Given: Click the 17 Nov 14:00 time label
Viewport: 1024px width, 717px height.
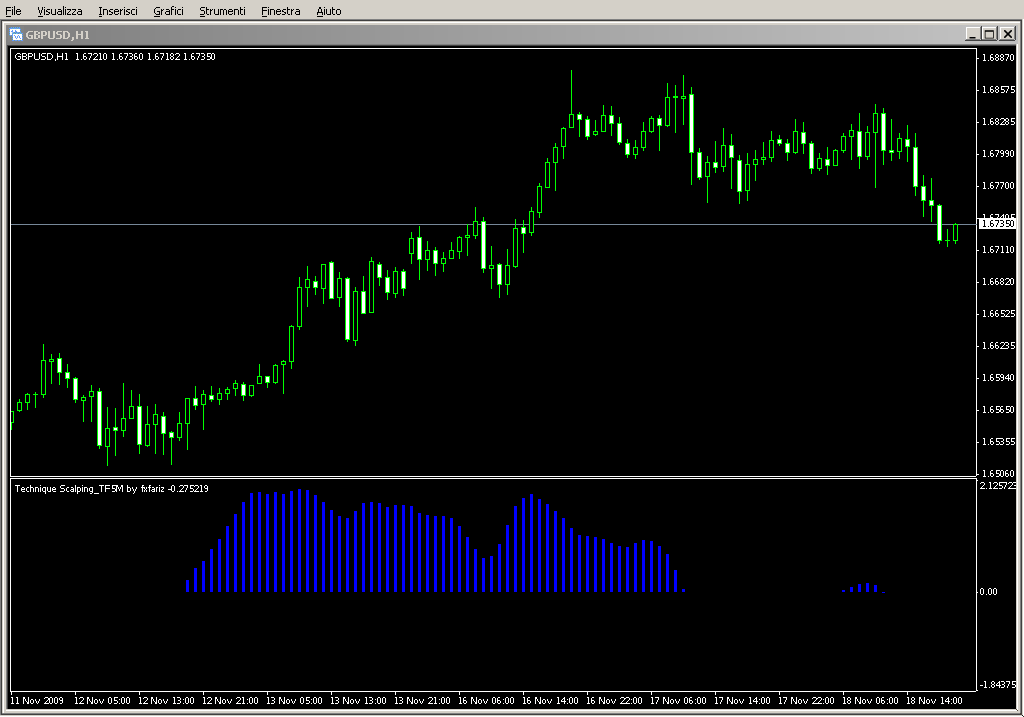Looking at the screenshot, I should point(742,701).
